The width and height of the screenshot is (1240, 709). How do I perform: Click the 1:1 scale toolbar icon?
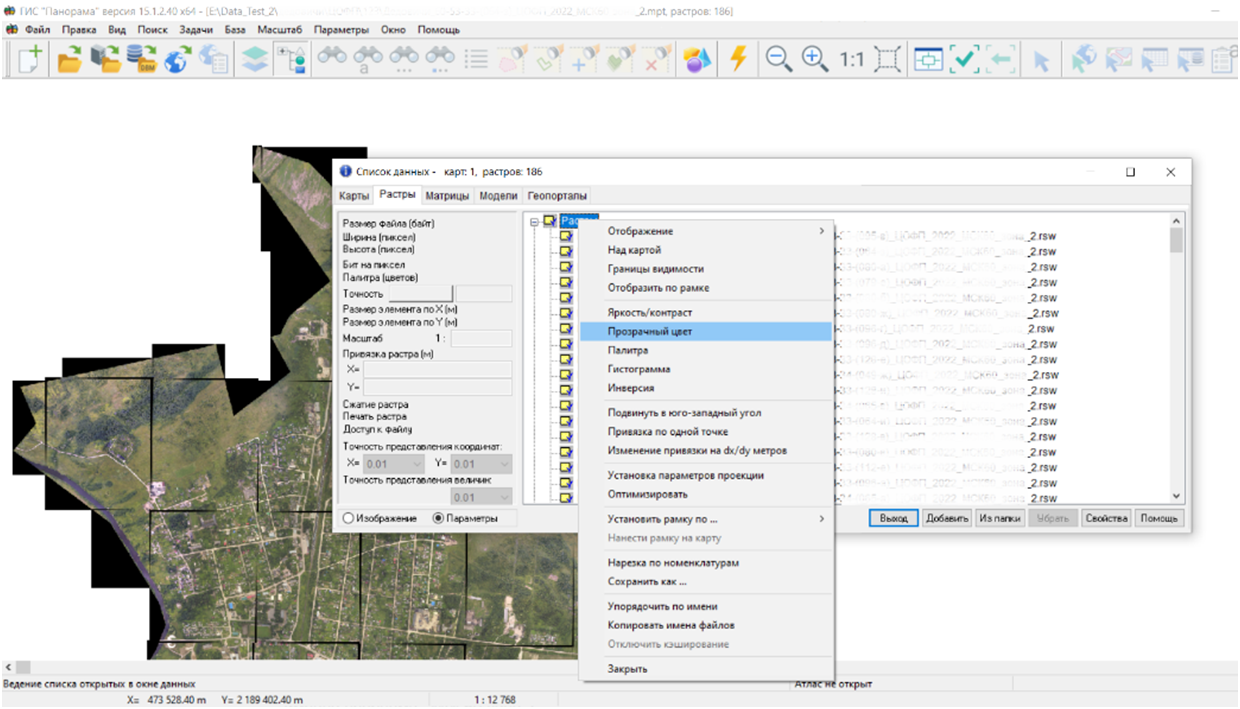click(x=851, y=60)
